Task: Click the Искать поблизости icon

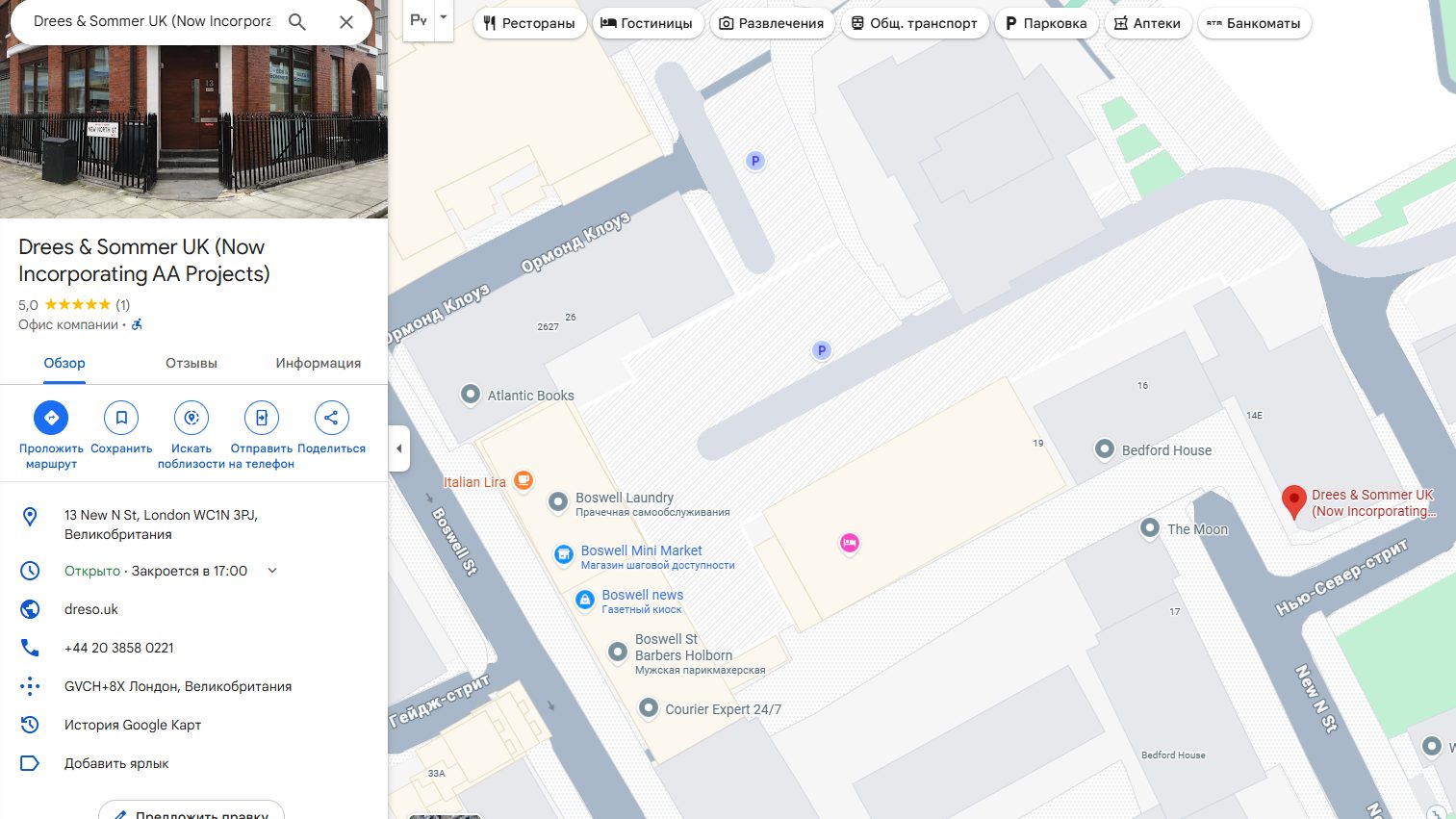Action: pyautogui.click(x=192, y=418)
